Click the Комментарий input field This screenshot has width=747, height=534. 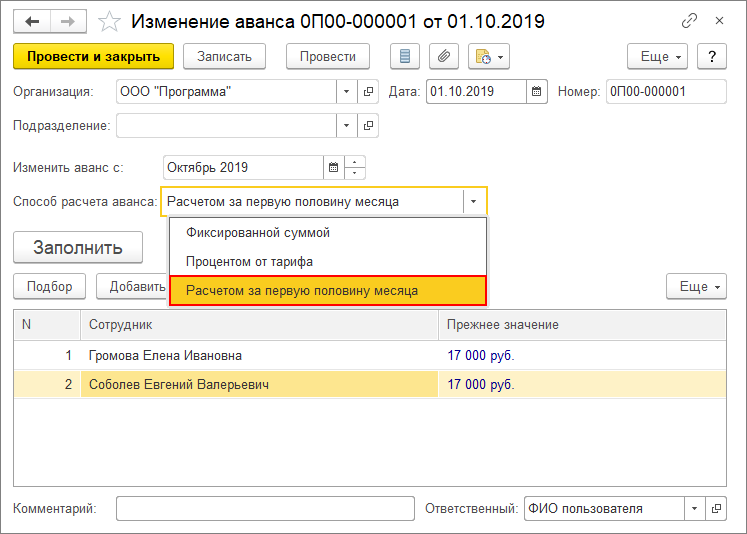(x=265, y=509)
